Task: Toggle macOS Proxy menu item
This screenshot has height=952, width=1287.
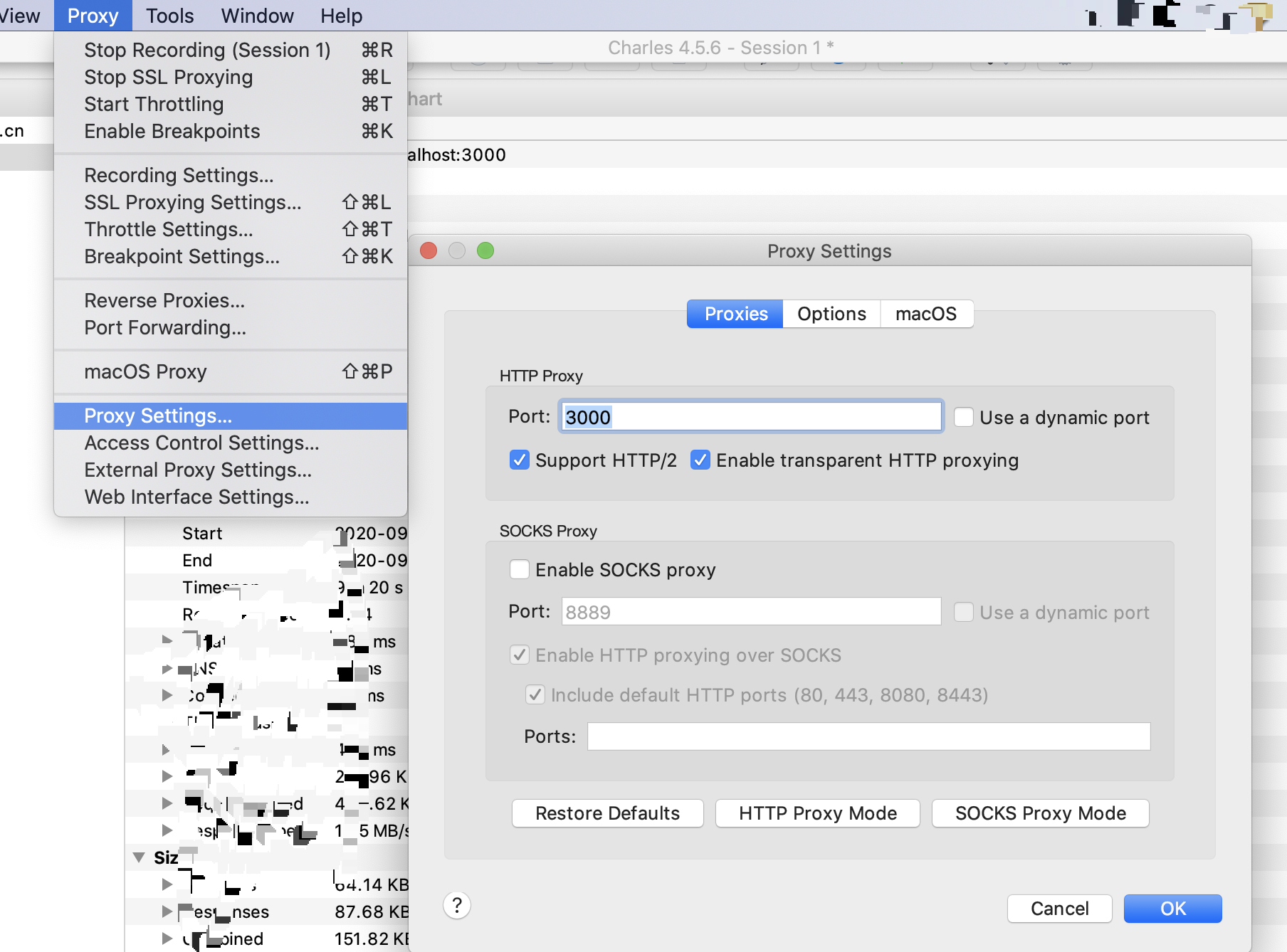Action: (231, 371)
